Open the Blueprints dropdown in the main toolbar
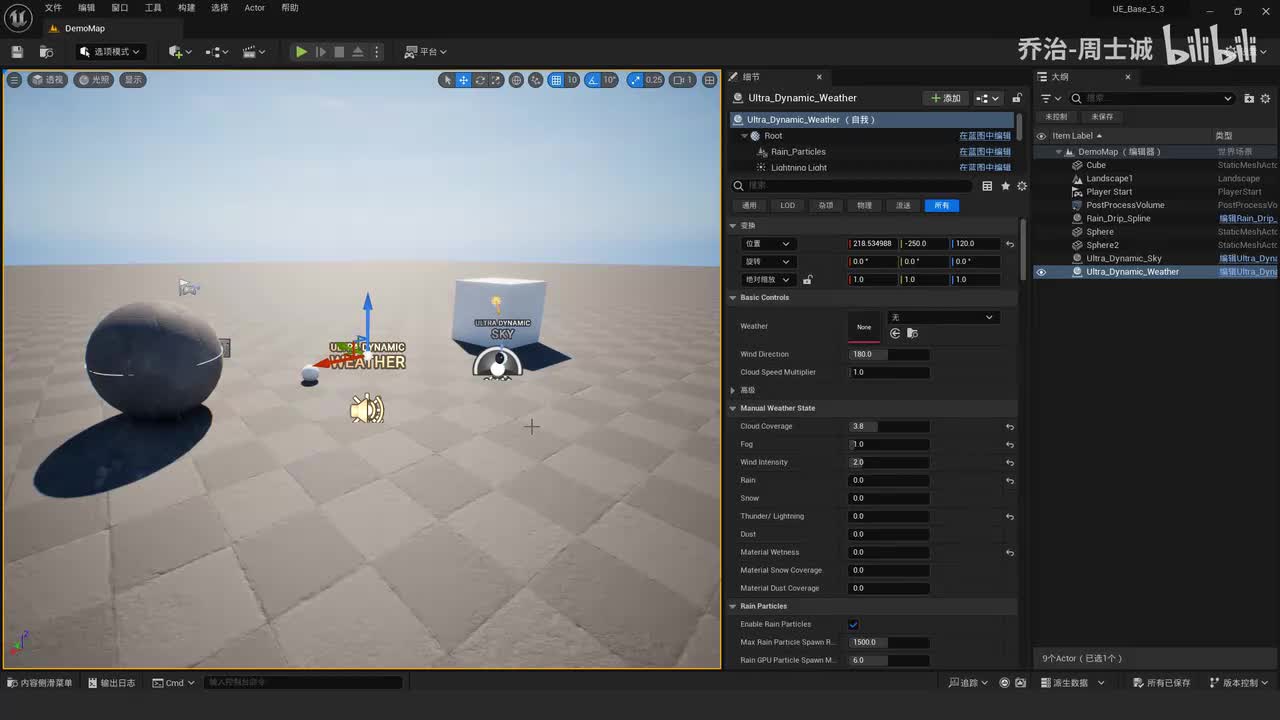Viewport: 1280px width, 720px height. tap(217, 52)
